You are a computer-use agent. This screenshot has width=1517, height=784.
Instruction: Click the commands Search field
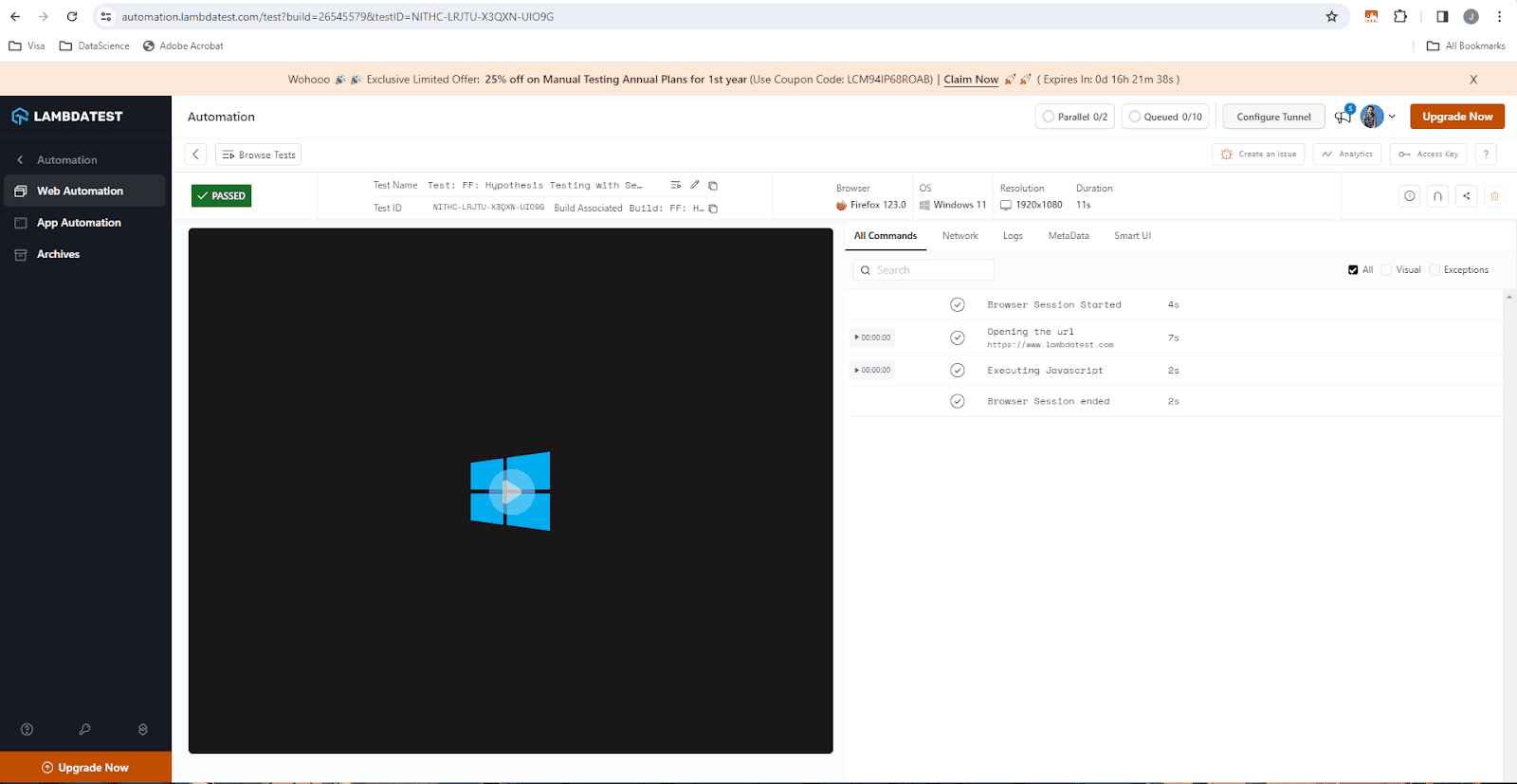[923, 270]
